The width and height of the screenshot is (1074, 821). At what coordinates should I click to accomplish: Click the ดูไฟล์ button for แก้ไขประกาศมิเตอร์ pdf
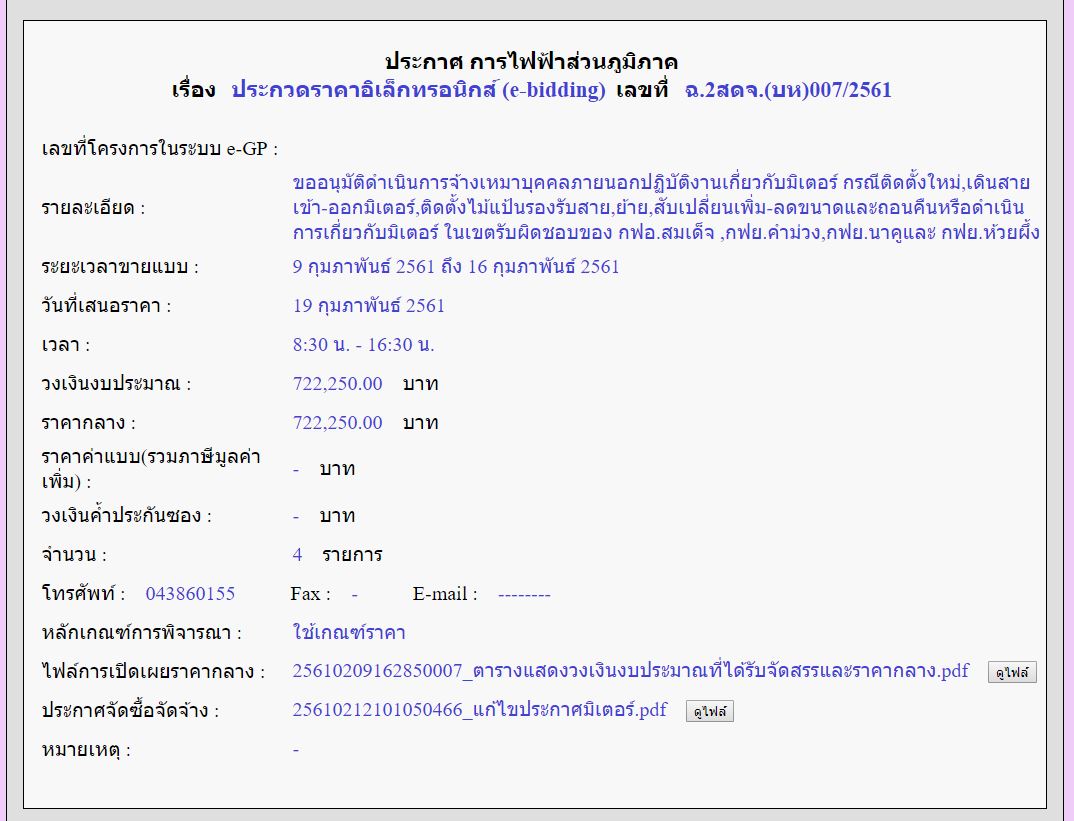click(710, 711)
